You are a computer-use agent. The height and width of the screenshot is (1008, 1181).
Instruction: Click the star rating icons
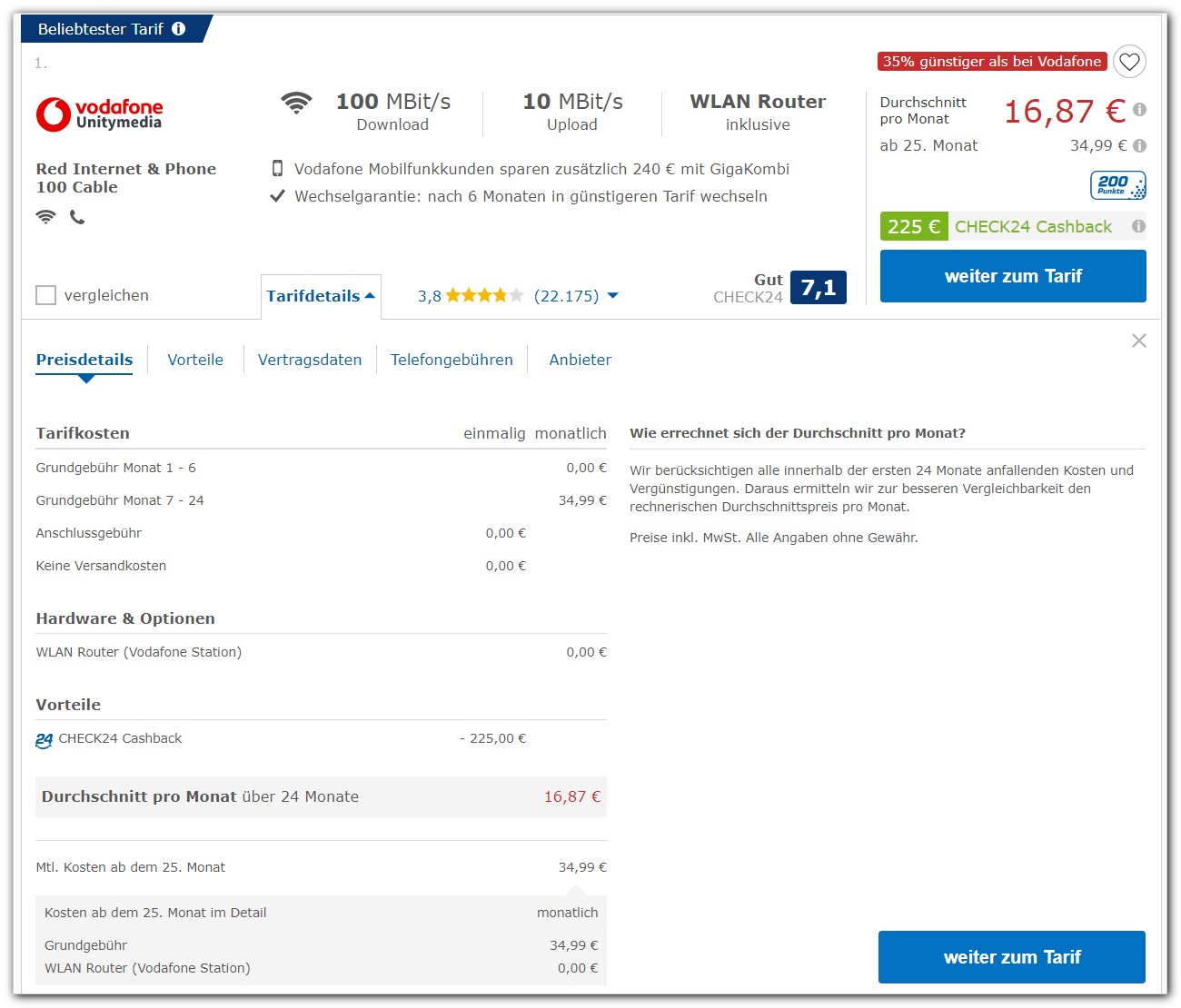(484, 295)
